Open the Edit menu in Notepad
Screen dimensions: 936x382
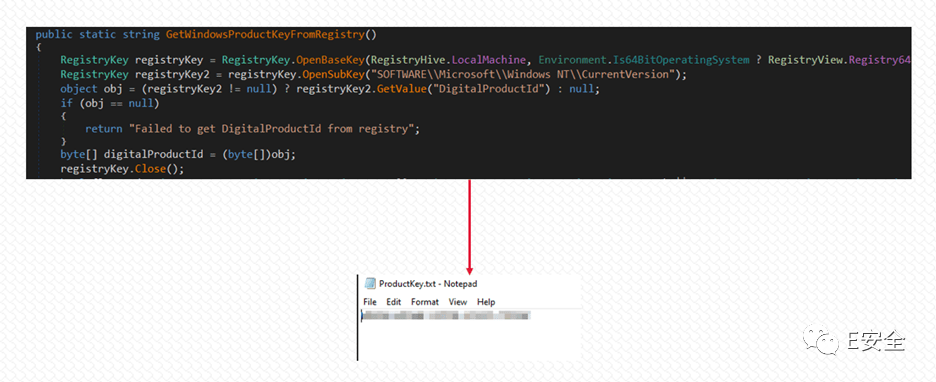click(x=393, y=302)
